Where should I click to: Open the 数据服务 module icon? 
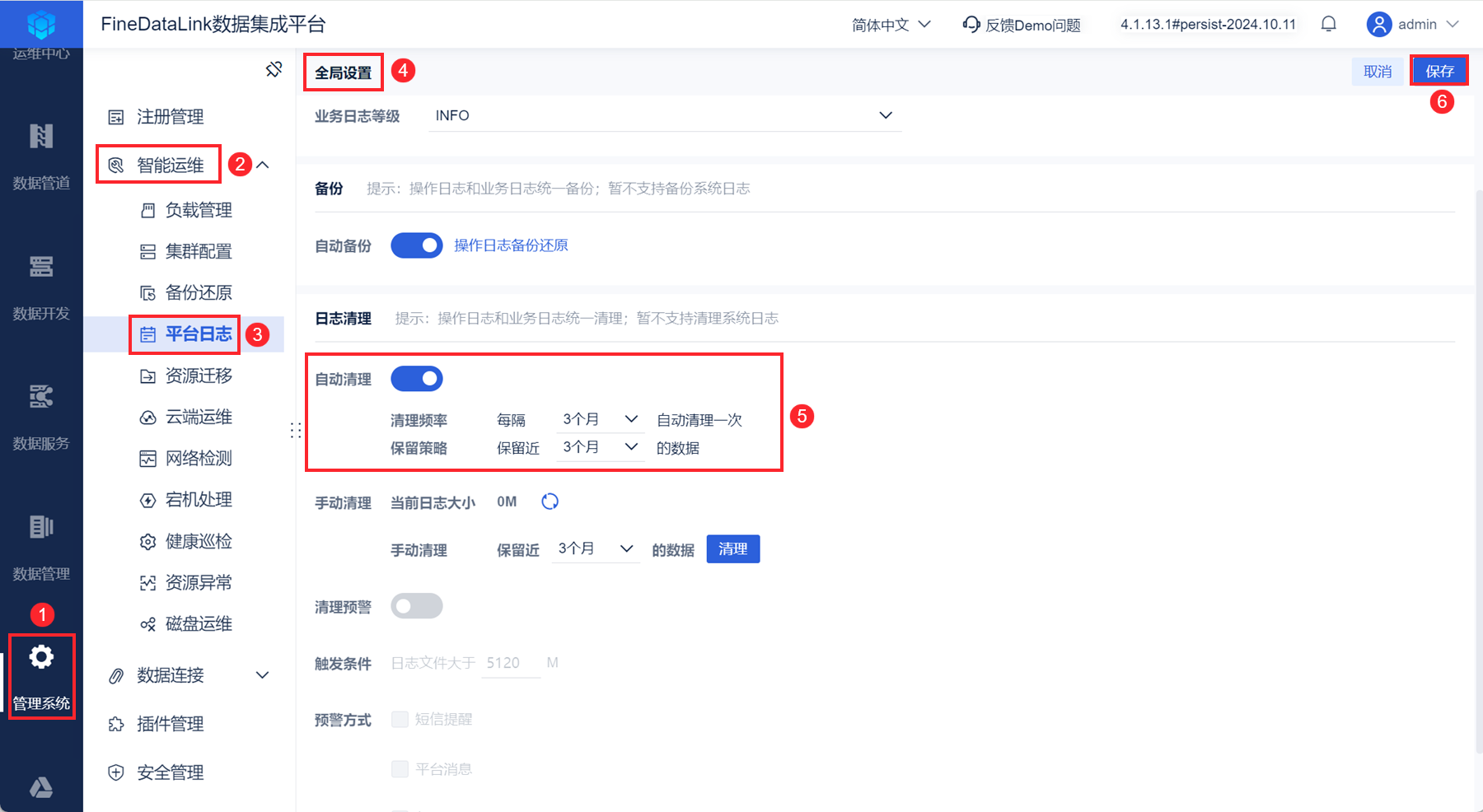(x=41, y=396)
